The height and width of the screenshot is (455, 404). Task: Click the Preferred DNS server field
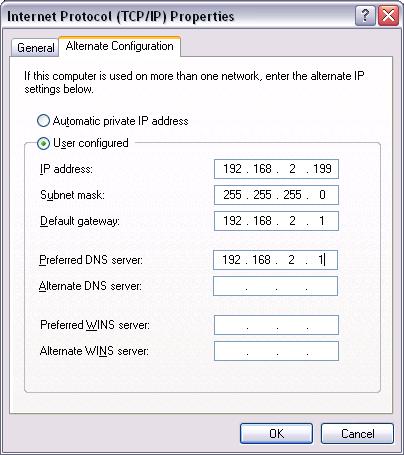tap(275, 260)
